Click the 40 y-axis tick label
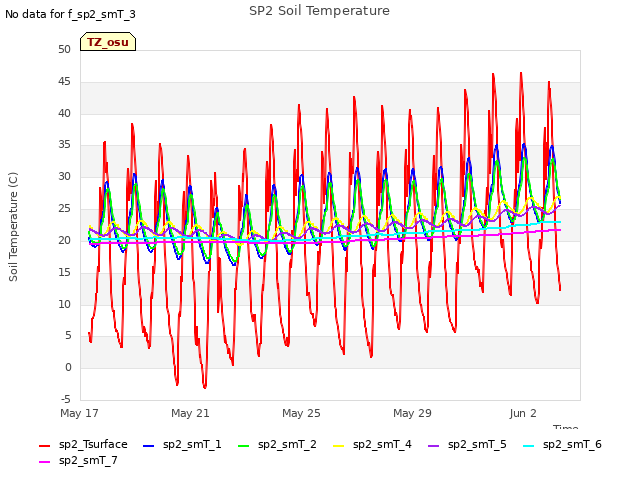The height and width of the screenshot is (480, 640). click(64, 113)
